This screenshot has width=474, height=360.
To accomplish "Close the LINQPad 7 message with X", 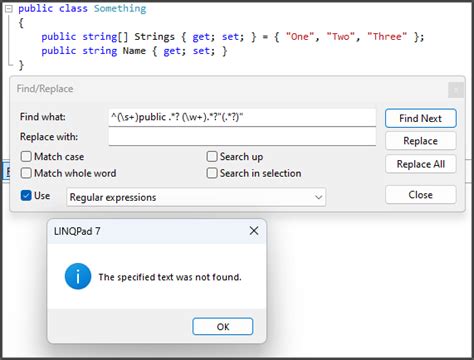I will click(x=254, y=231).
